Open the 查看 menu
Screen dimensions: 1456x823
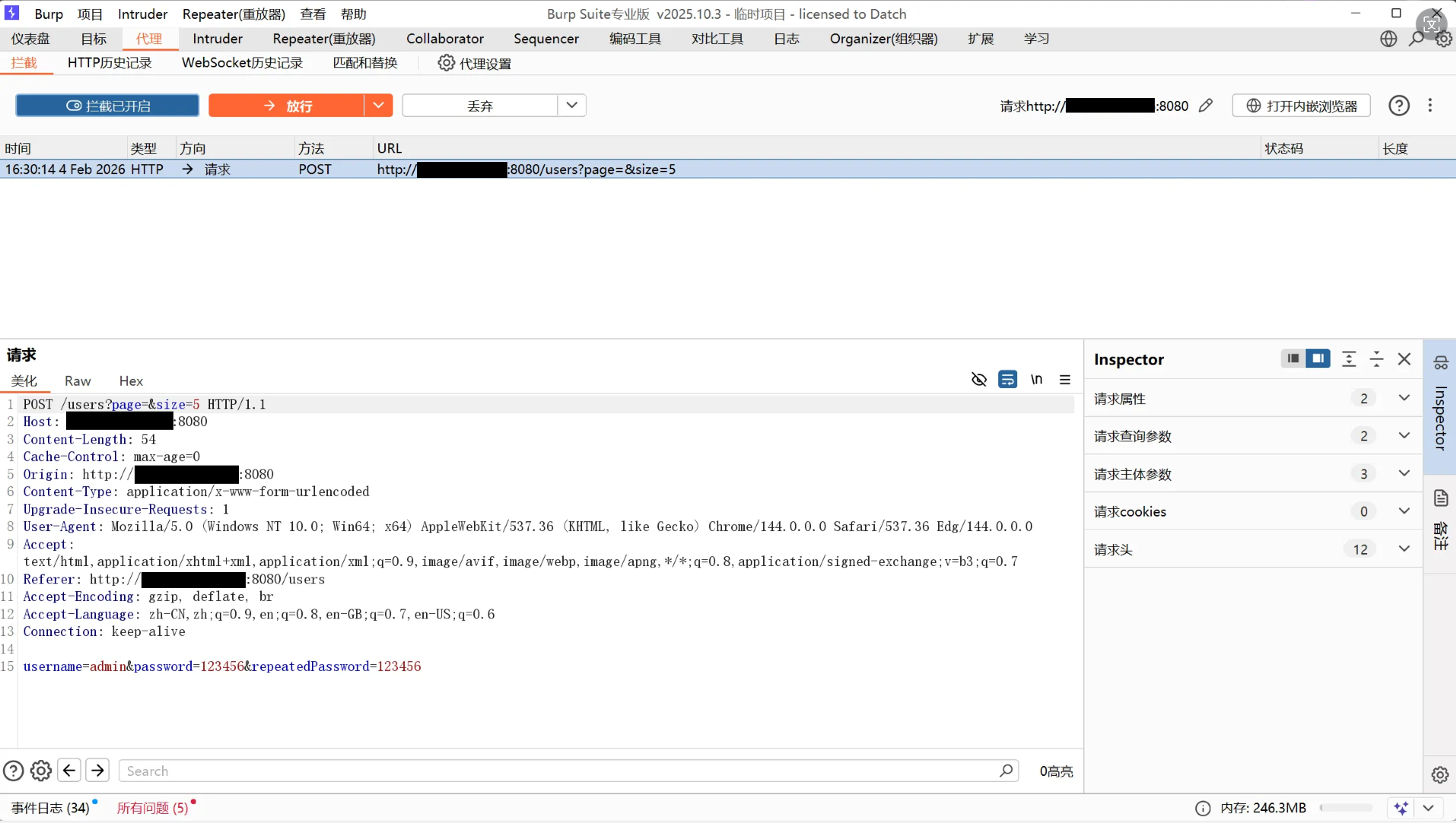[313, 14]
